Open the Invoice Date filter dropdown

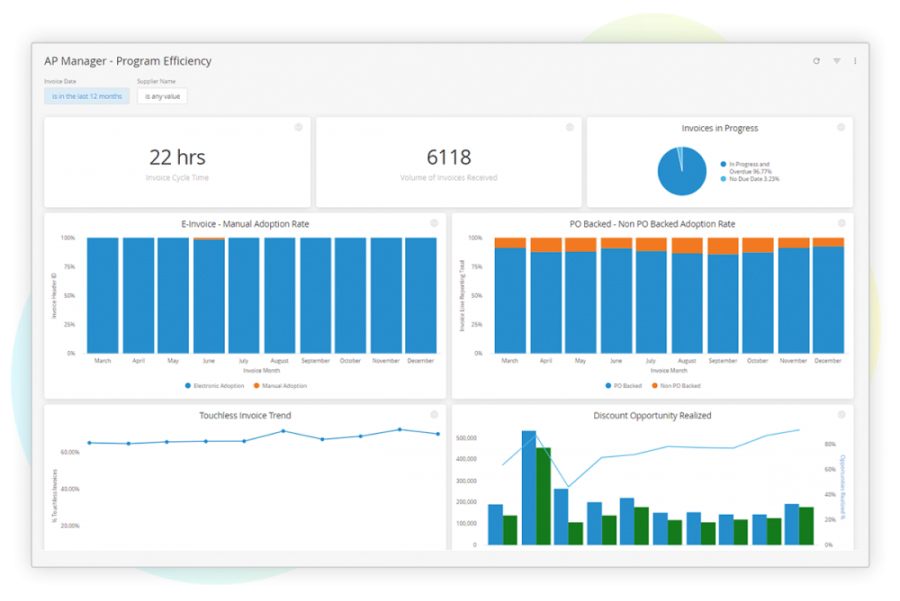click(87, 97)
